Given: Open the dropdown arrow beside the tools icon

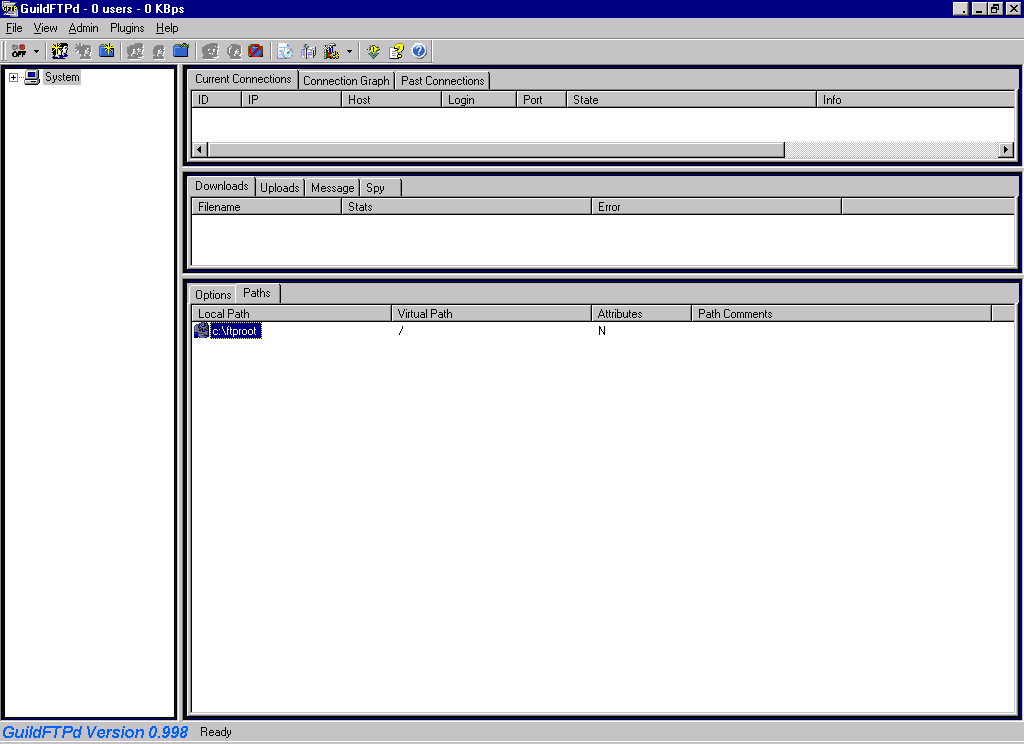Looking at the screenshot, I should tap(349, 51).
